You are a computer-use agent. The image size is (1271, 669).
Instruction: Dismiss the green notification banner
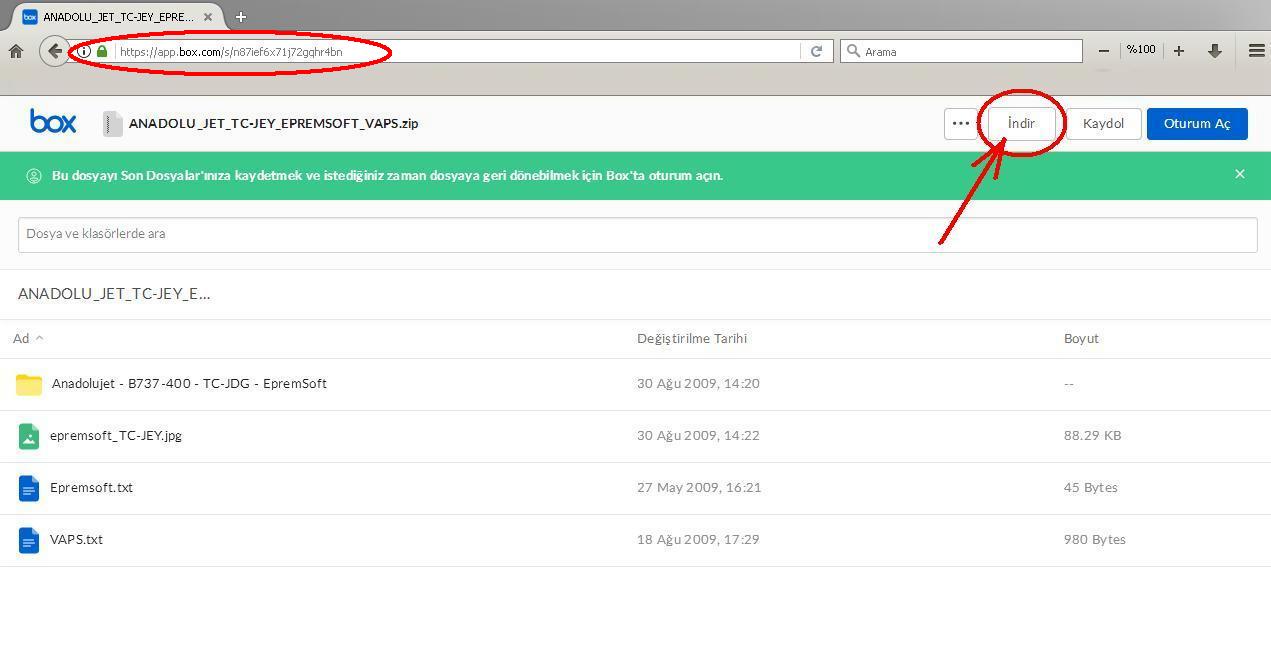click(x=1239, y=174)
